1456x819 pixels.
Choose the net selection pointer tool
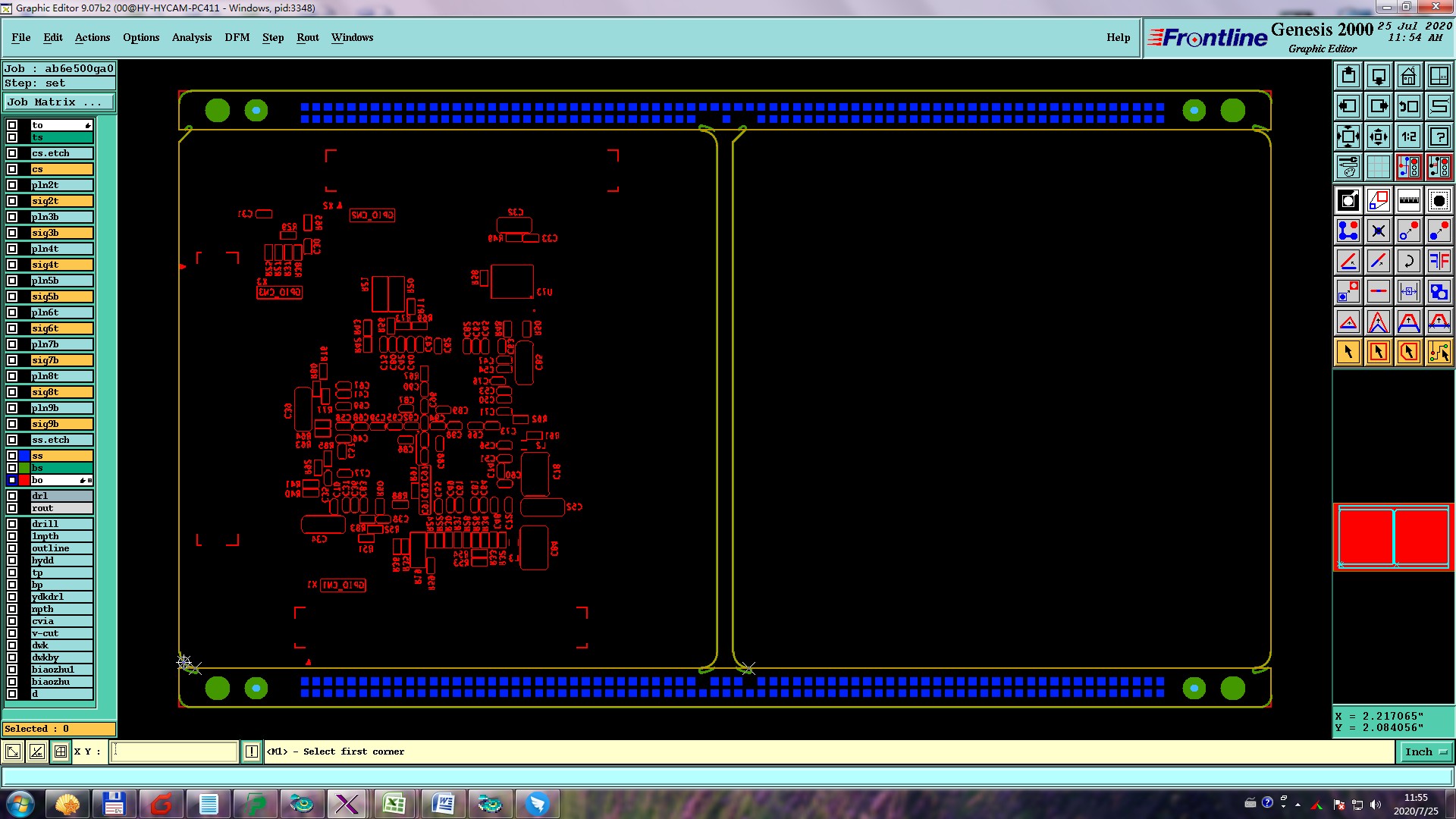pos(1439,352)
